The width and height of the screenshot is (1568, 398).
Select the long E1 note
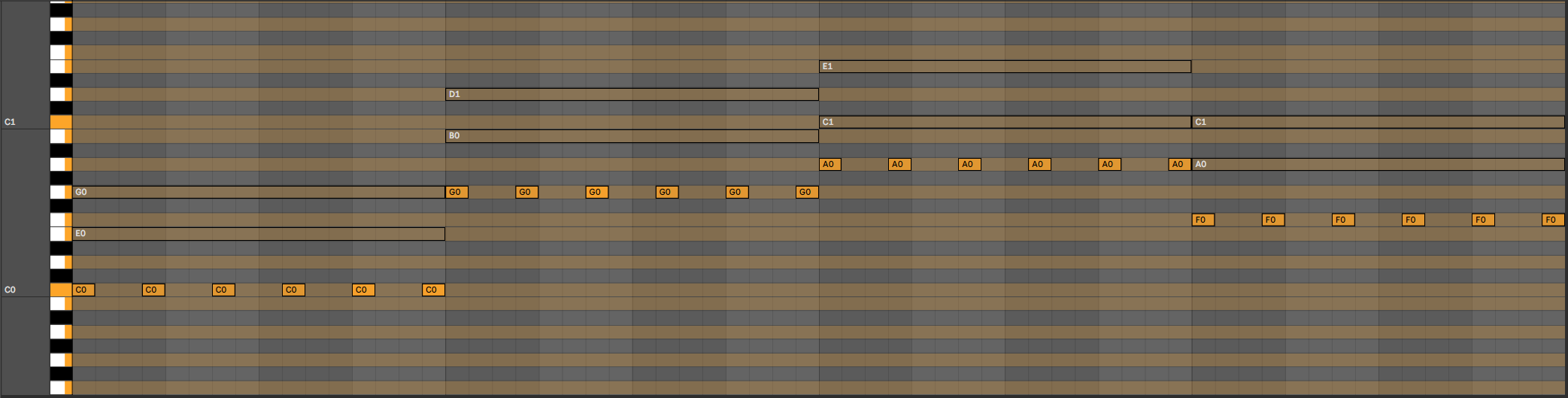tap(1005, 67)
